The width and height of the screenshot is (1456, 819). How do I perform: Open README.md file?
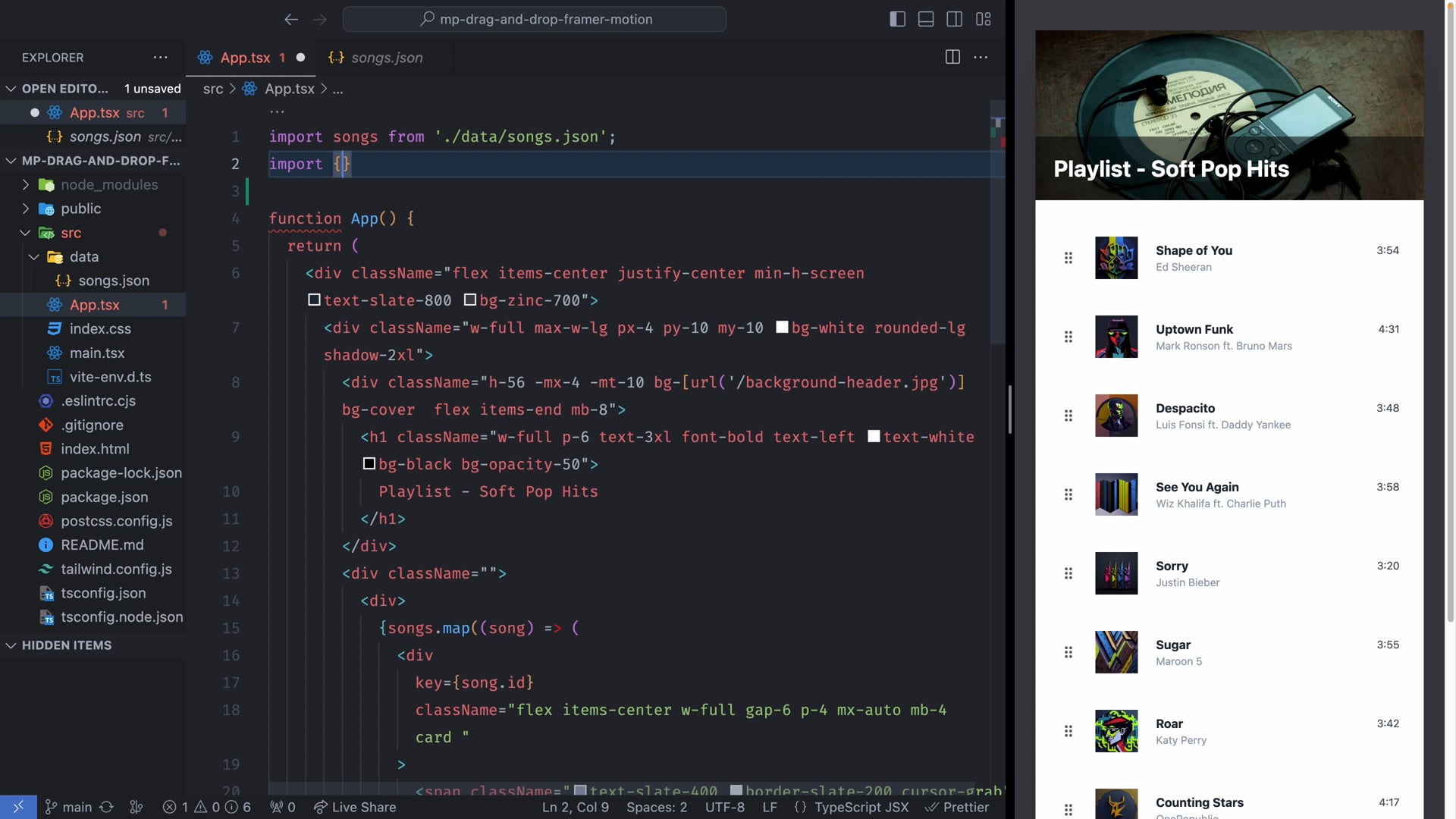93,545
